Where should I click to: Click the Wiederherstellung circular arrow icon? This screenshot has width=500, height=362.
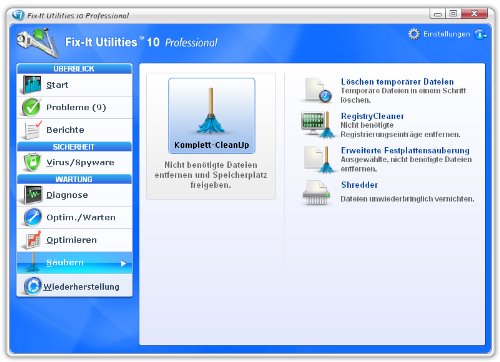coord(32,286)
